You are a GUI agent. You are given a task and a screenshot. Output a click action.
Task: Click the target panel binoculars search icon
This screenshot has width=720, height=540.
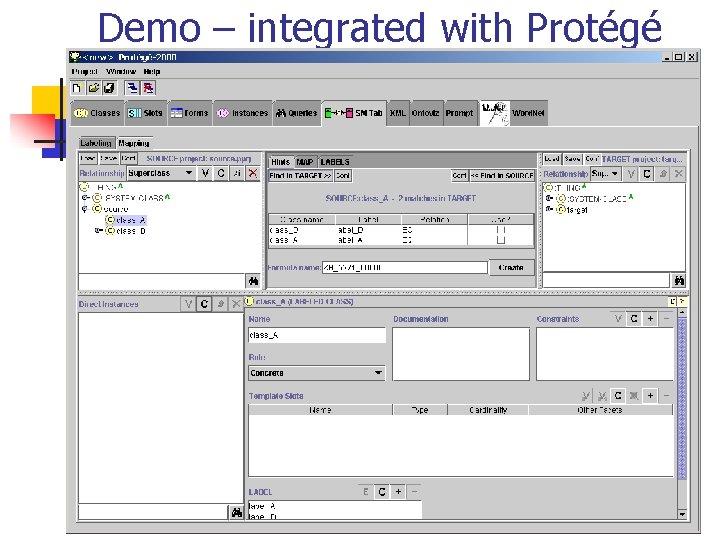tap(679, 280)
